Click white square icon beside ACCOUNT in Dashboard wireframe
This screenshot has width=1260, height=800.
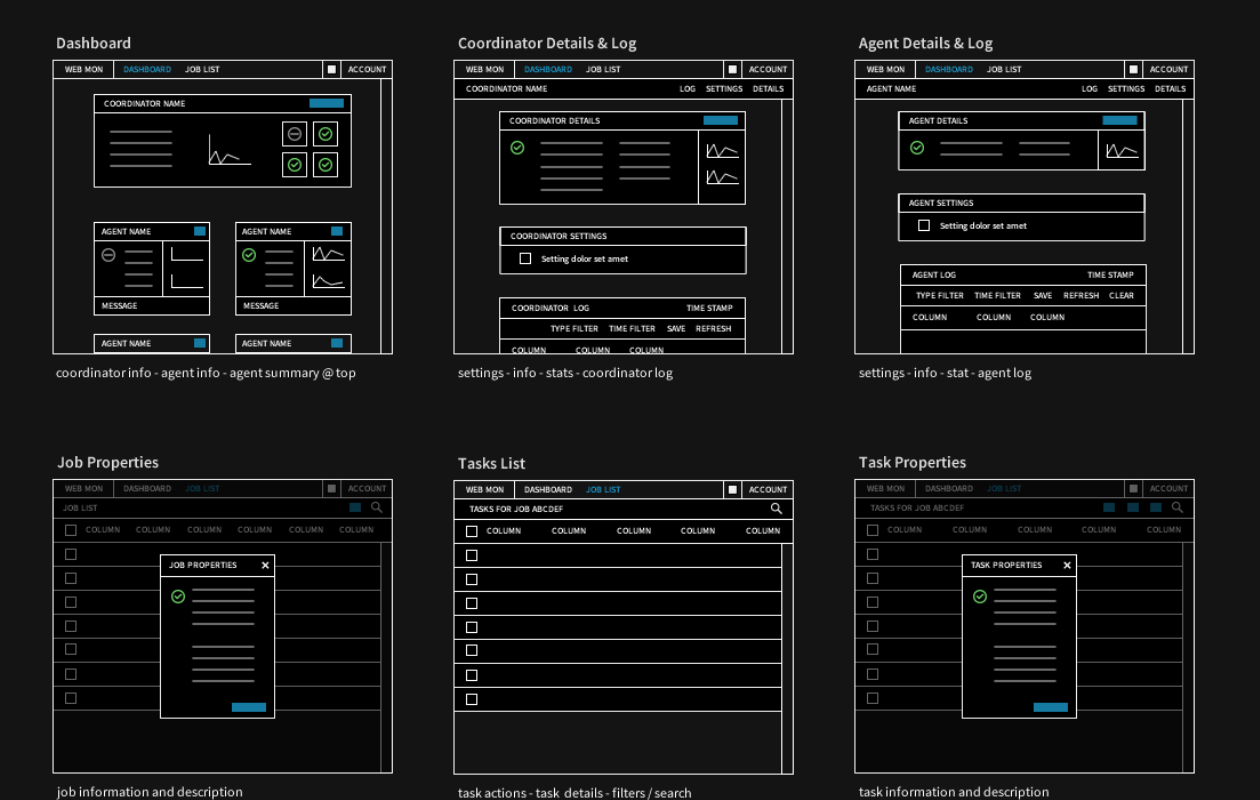click(332, 70)
